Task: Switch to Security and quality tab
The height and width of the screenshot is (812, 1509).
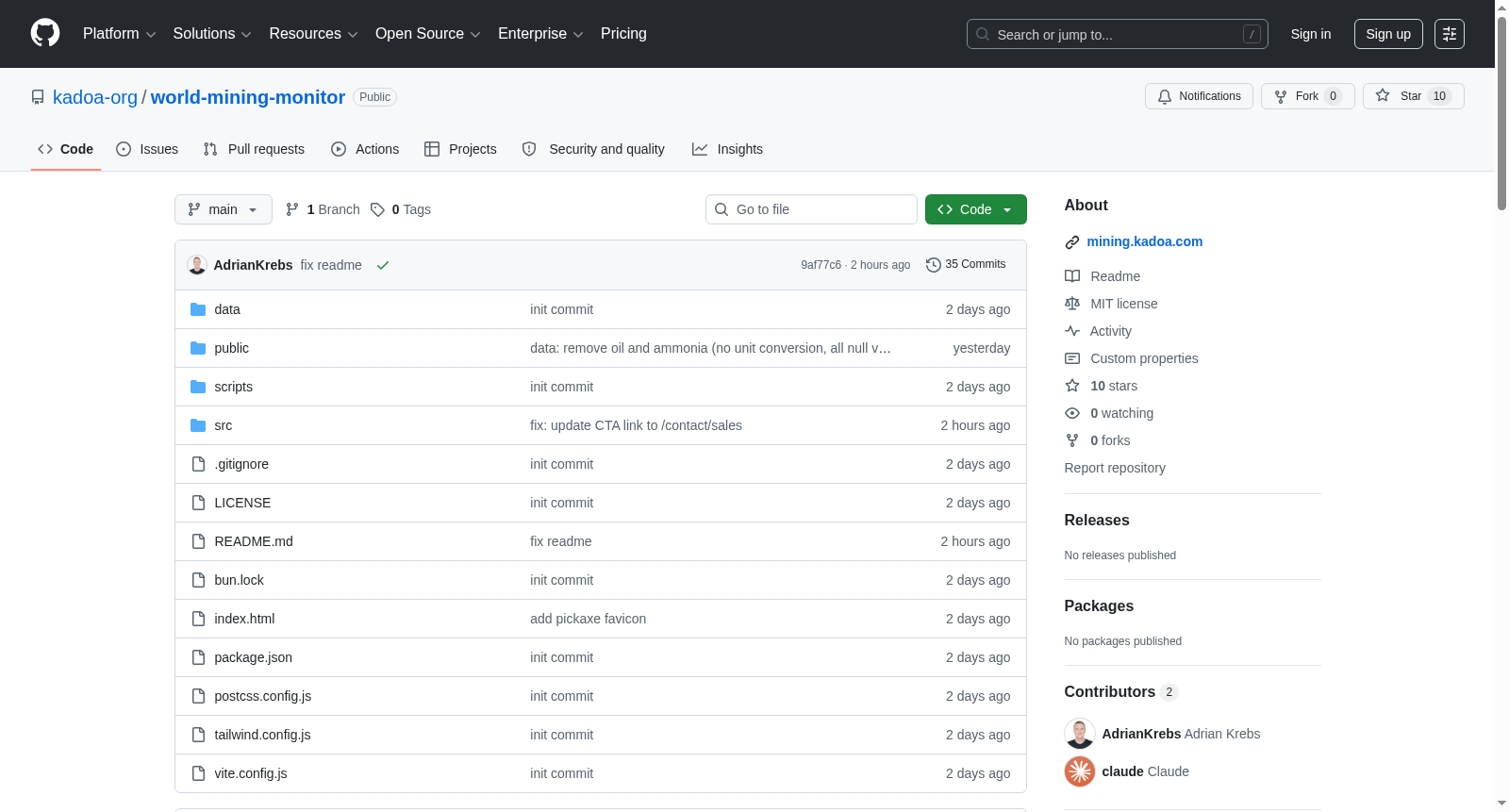Action: [593, 149]
